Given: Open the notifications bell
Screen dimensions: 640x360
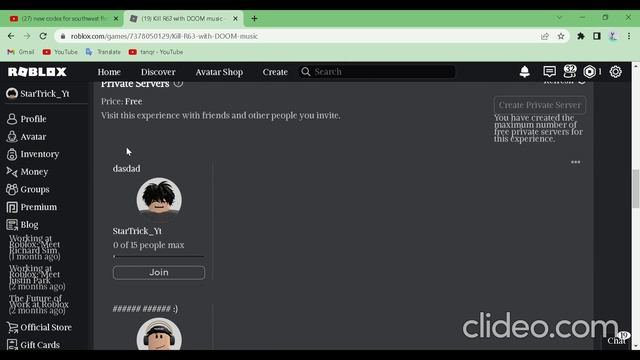Looking at the screenshot, I should (524, 72).
